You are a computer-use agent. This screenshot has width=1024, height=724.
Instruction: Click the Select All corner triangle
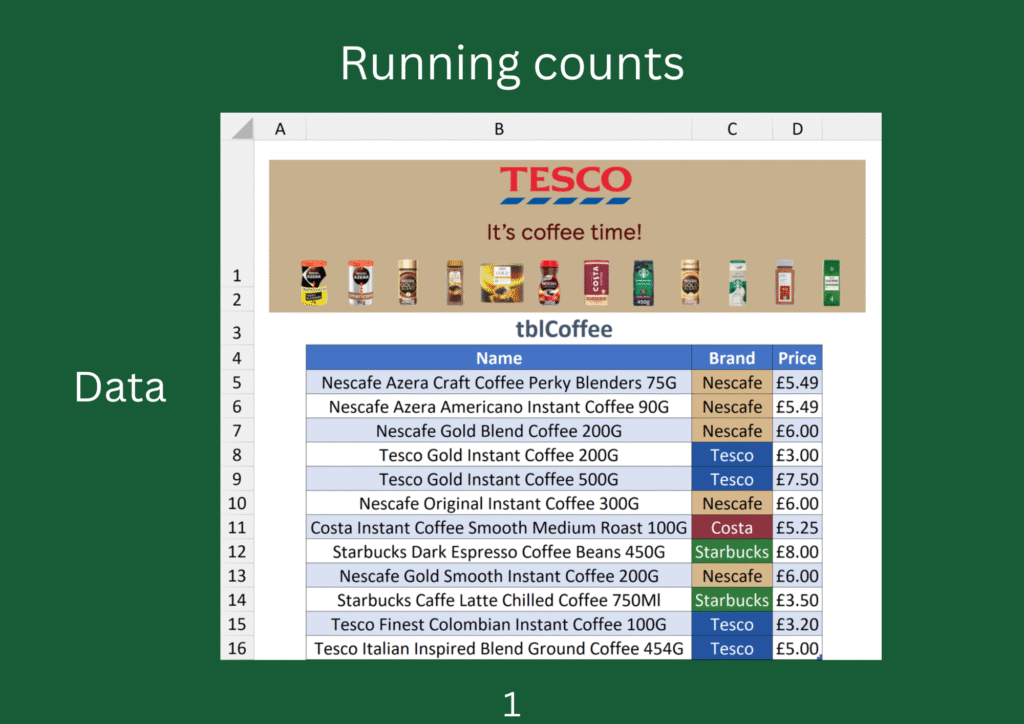[238, 128]
